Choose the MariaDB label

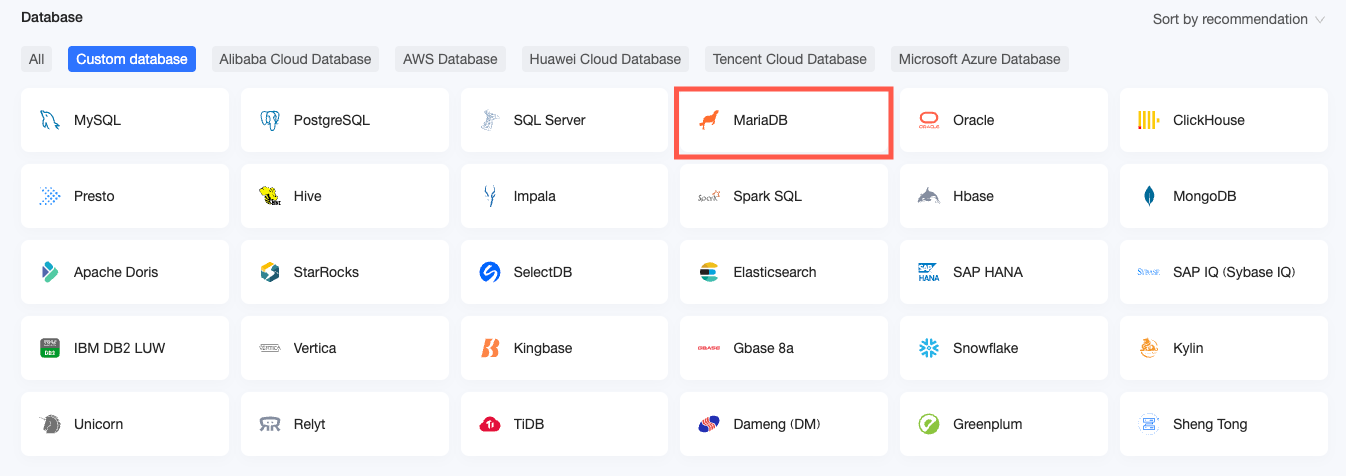761,120
